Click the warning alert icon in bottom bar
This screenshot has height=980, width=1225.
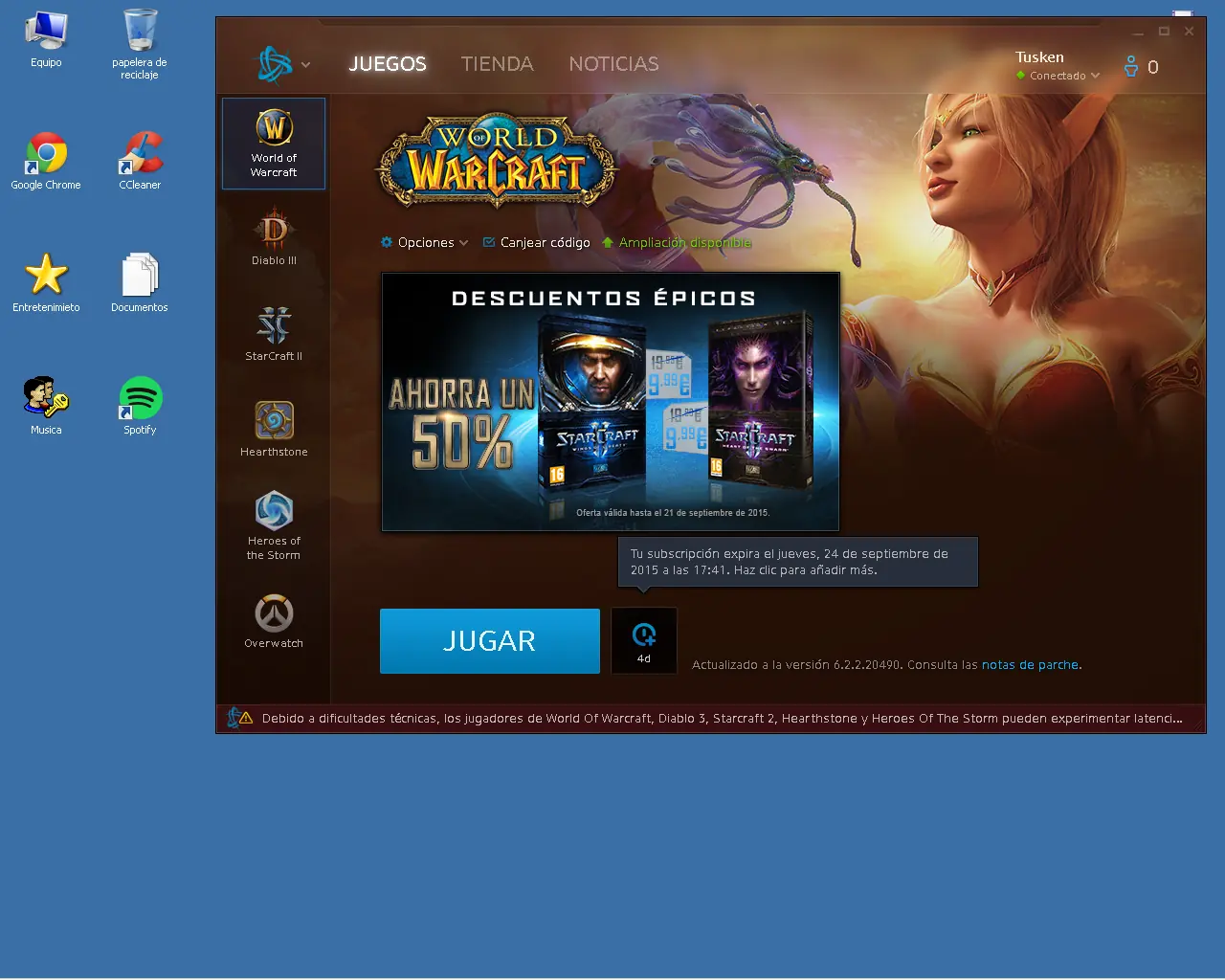(246, 718)
